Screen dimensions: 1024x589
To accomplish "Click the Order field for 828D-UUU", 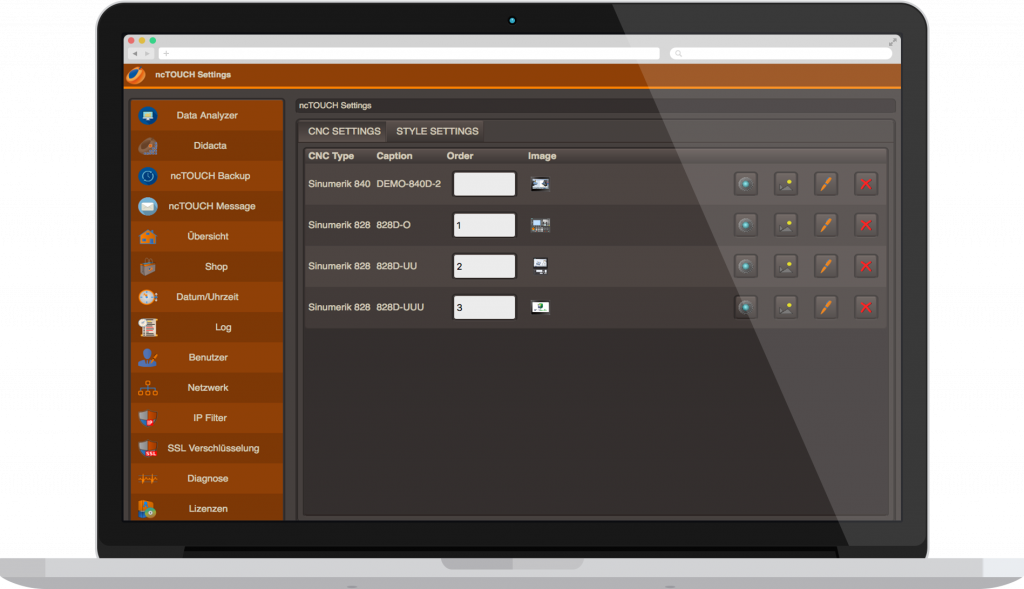I will pyautogui.click(x=485, y=308).
